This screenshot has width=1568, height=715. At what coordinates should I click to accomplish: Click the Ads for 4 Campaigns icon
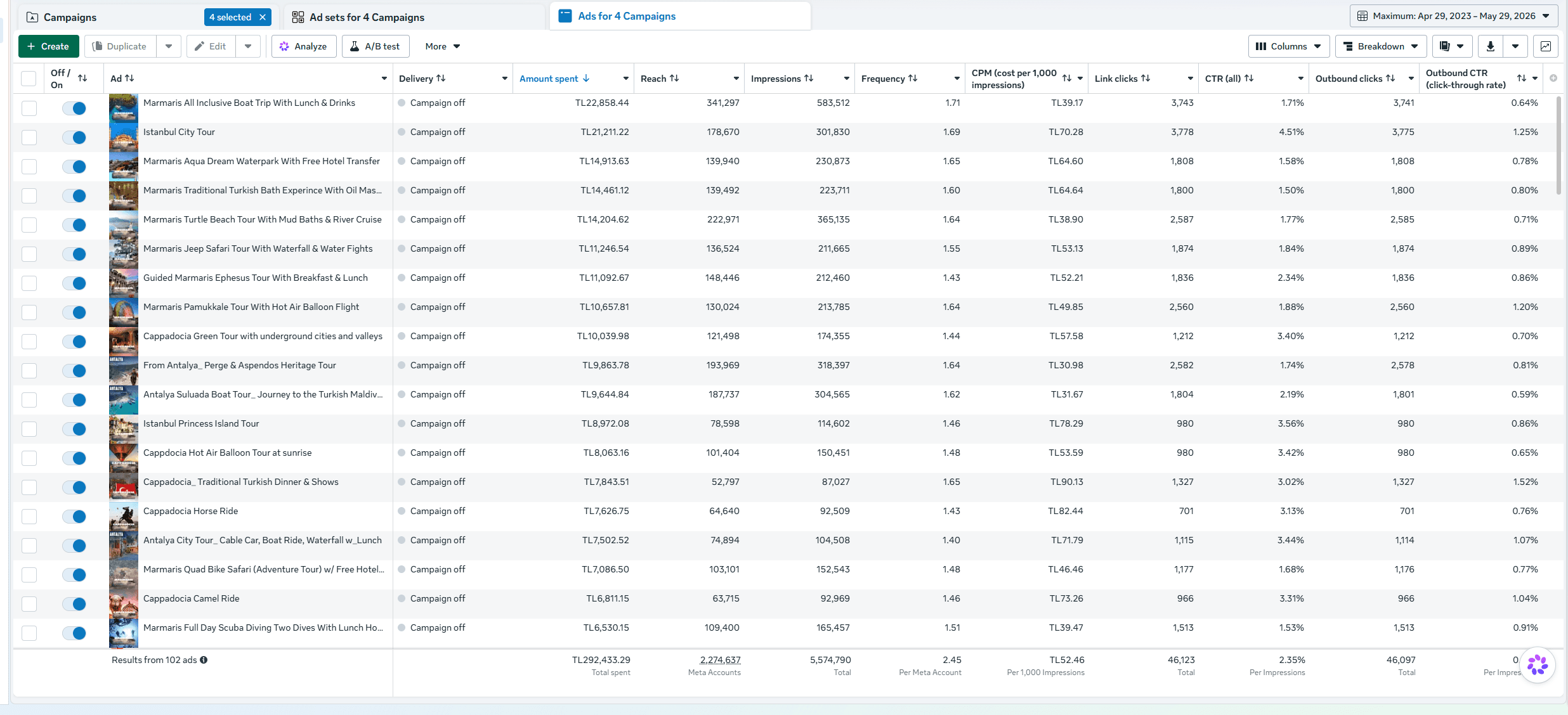(565, 16)
